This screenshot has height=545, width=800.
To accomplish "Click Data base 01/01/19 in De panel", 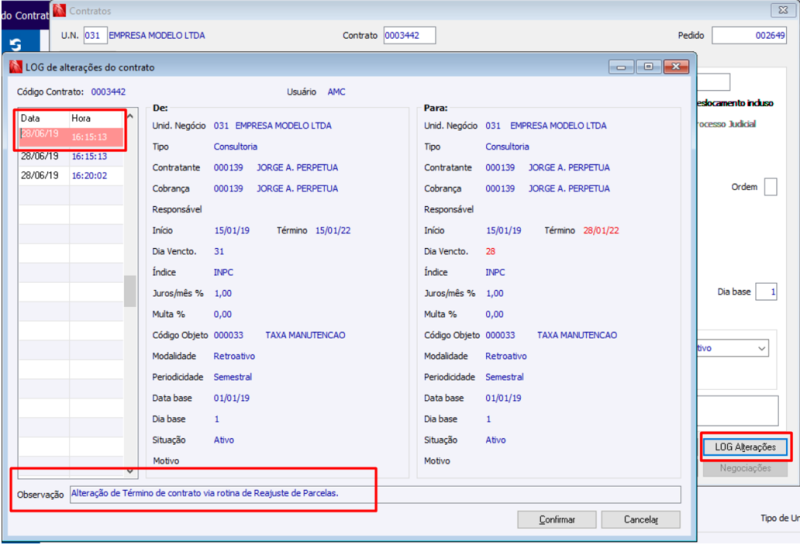I will point(232,398).
